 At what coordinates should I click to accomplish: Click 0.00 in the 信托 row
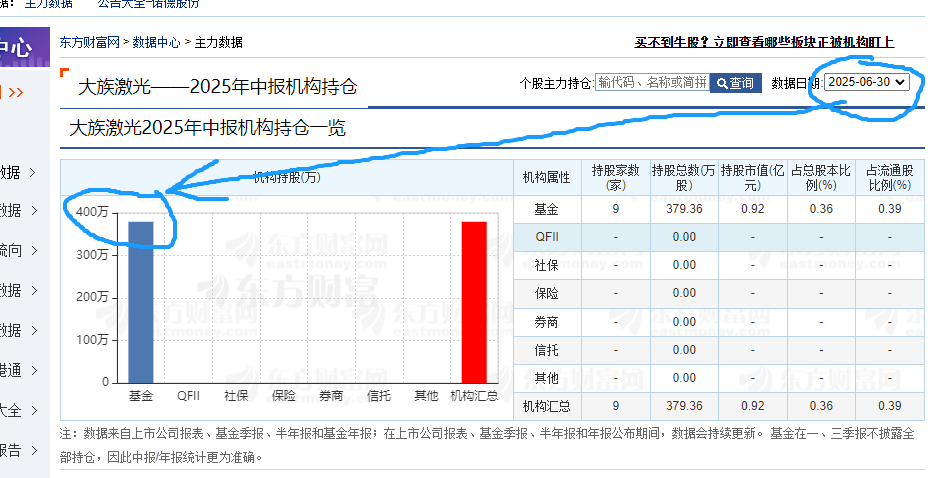click(x=684, y=350)
